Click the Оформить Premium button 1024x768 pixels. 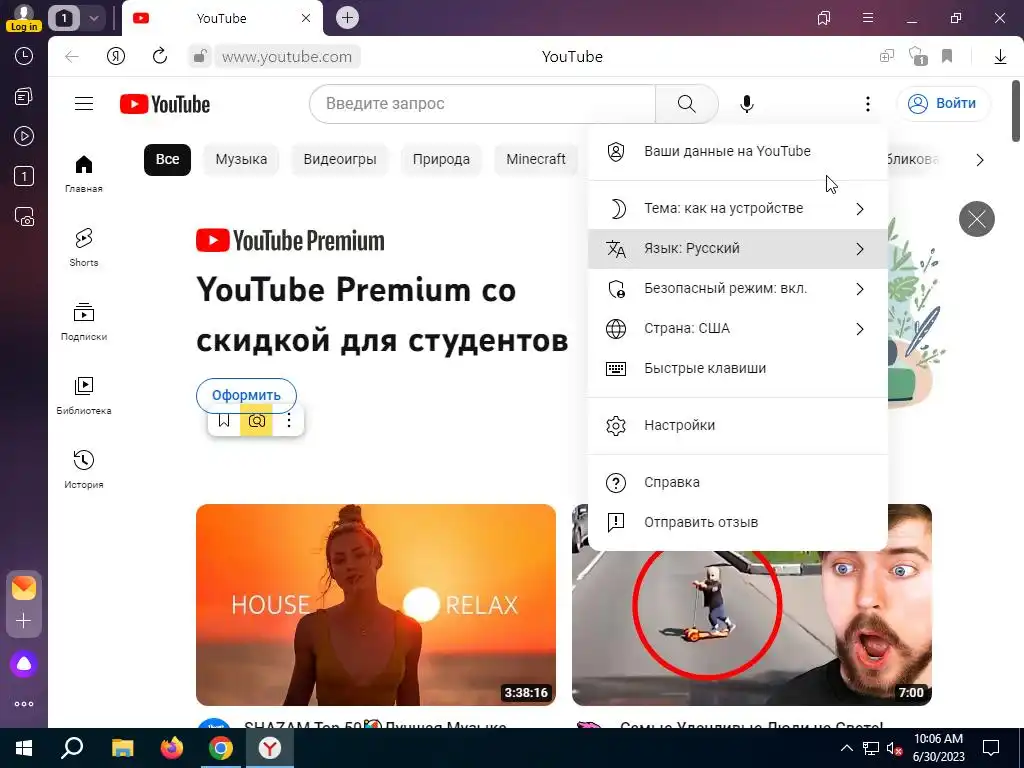[246, 395]
